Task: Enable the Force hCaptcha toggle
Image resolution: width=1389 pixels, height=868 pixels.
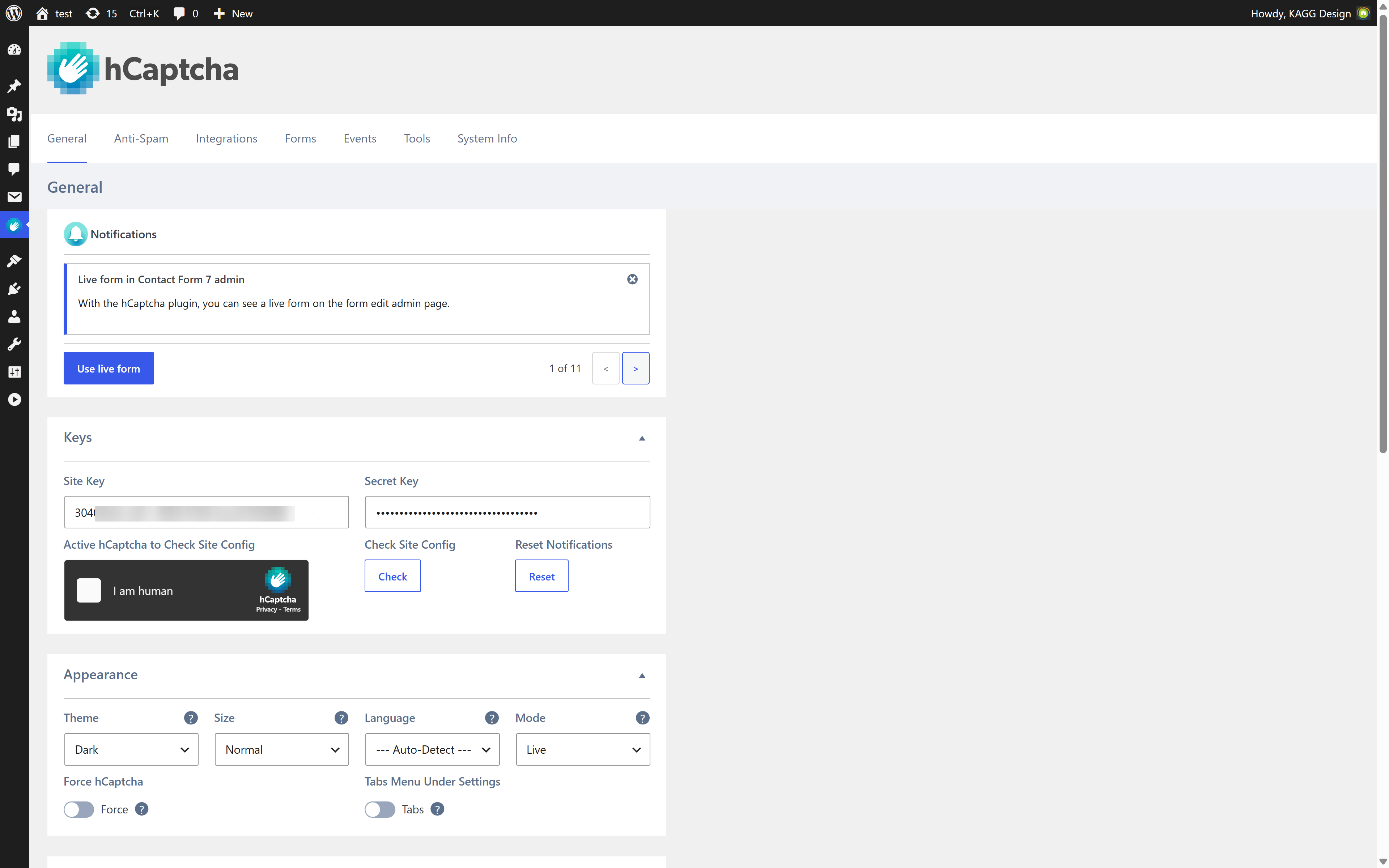Action: pos(78,809)
